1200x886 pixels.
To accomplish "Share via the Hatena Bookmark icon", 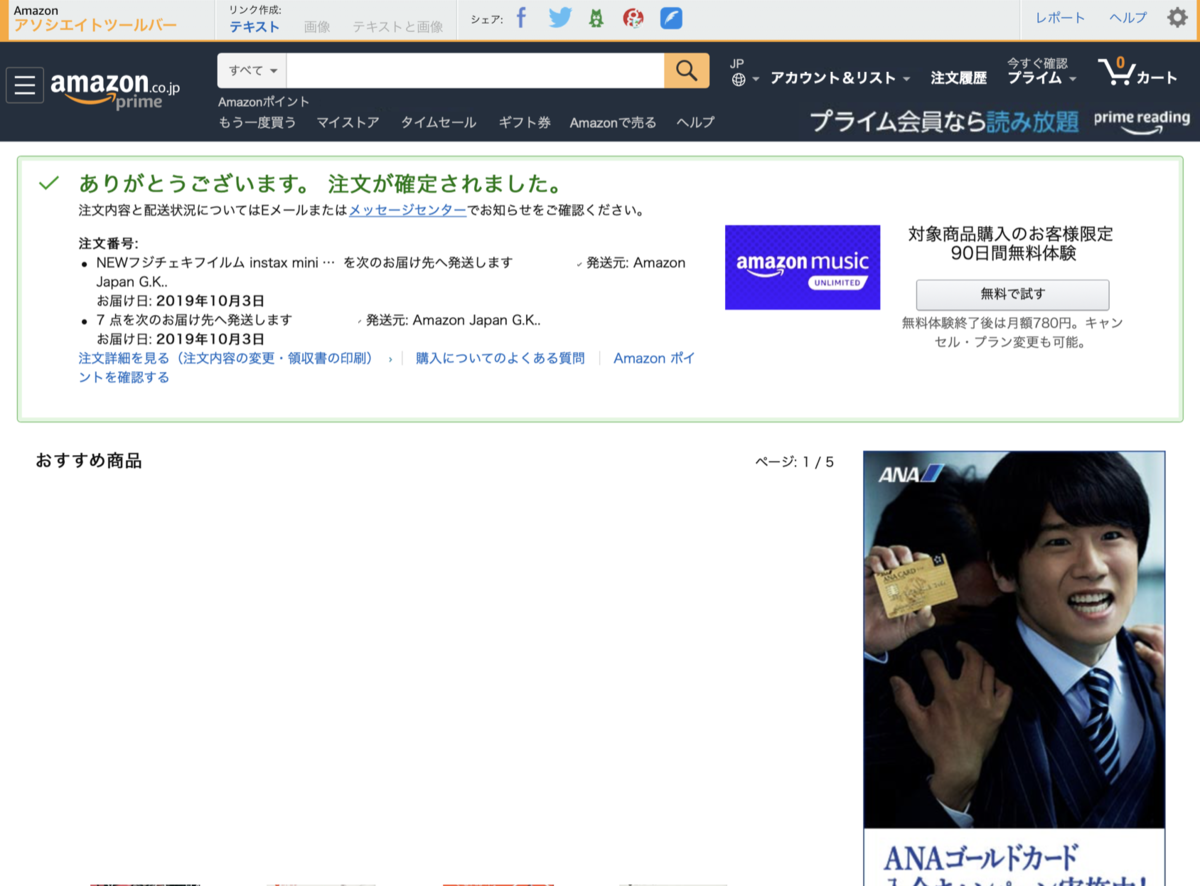I will point(595,17).
